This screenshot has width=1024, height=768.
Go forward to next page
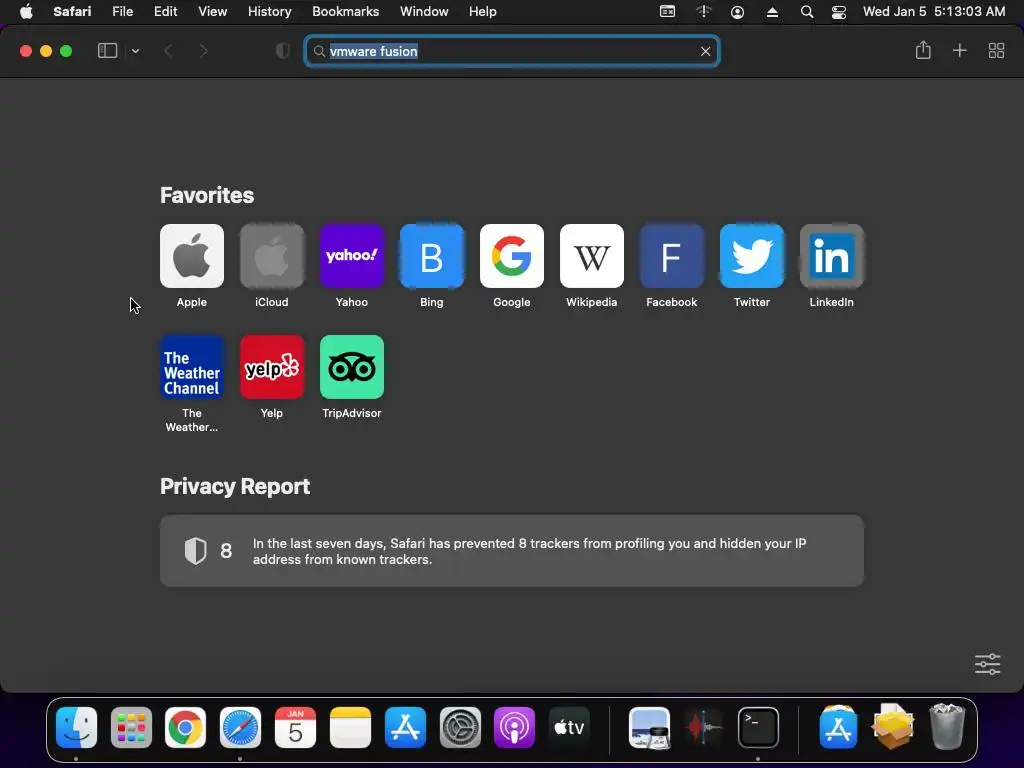pos(203,51)
